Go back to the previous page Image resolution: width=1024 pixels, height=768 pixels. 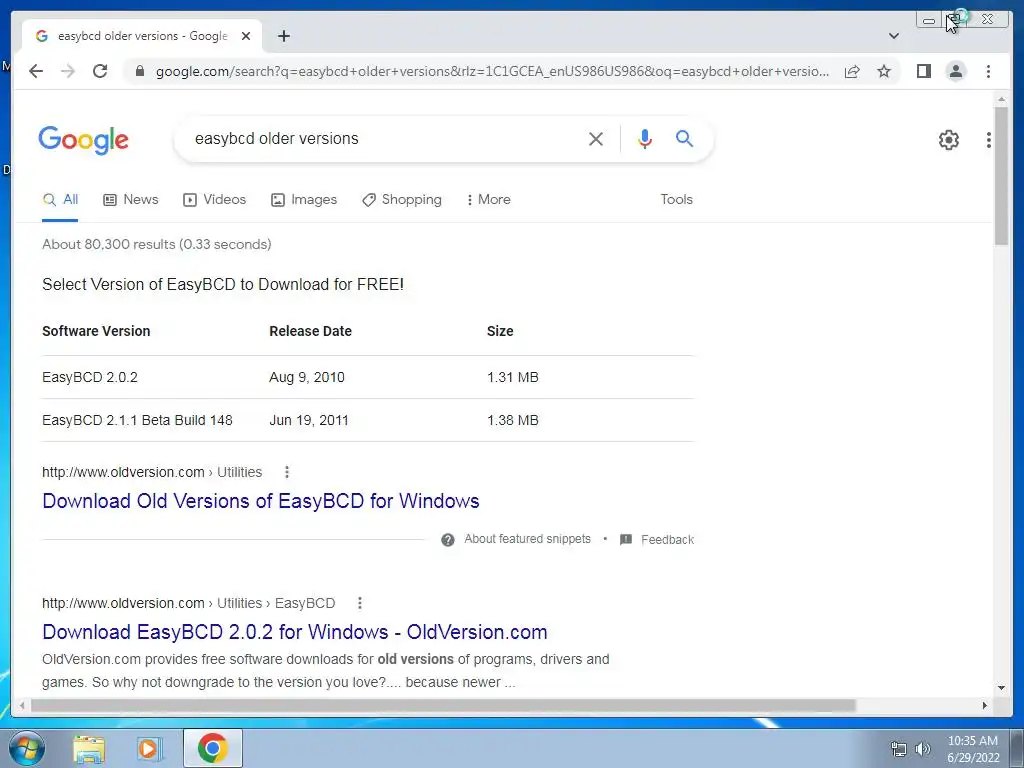tap(36, 71)
